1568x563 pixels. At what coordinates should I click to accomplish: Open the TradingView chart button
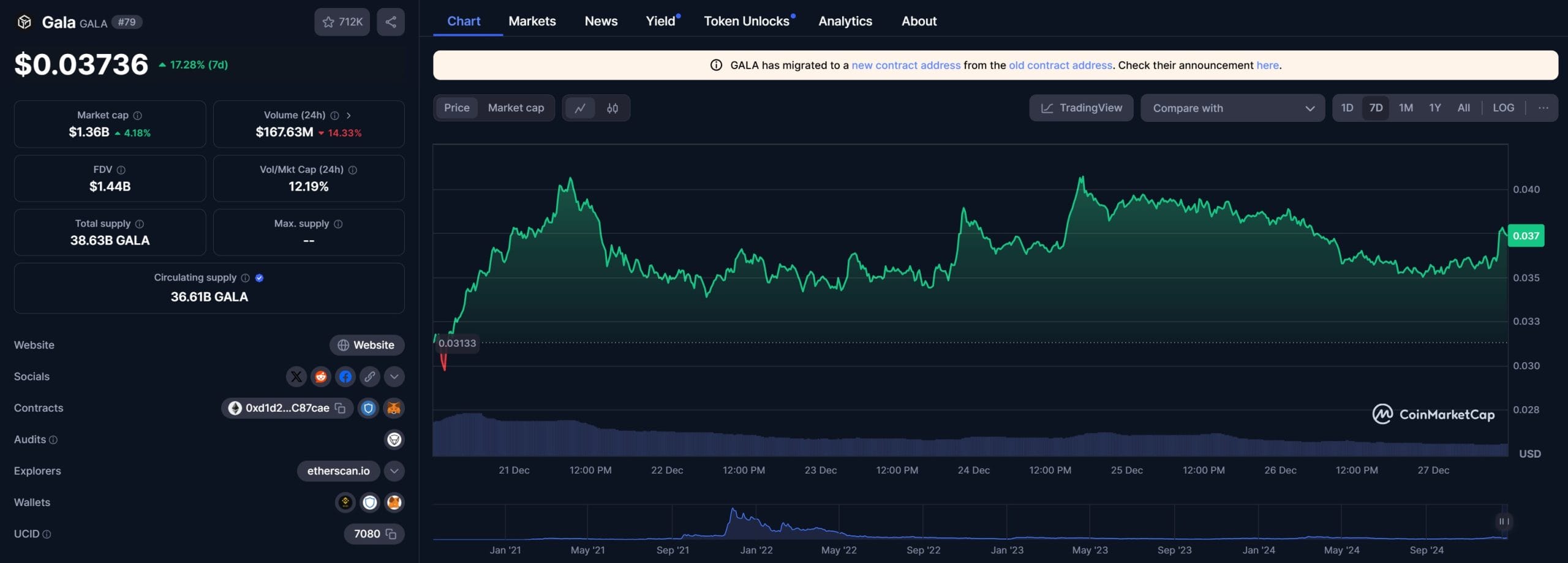point(1081,108)
